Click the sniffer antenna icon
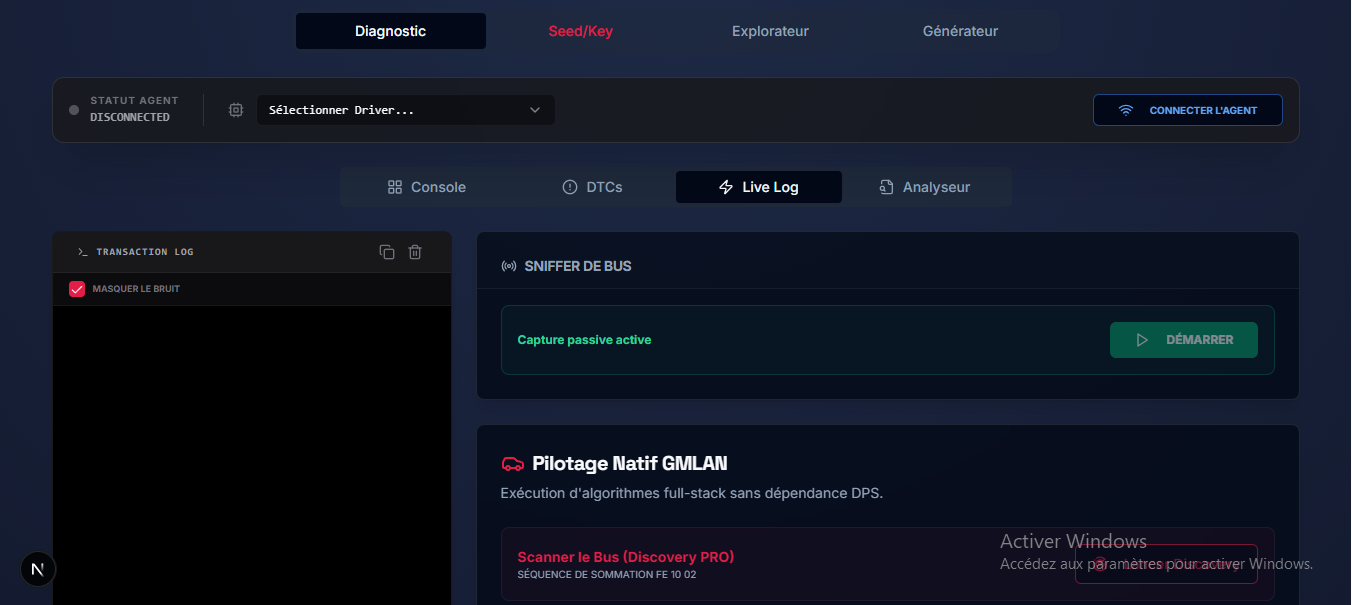The width and height of the screenshot is (1352, 605). pyautogui.click(x=509, y=265)
